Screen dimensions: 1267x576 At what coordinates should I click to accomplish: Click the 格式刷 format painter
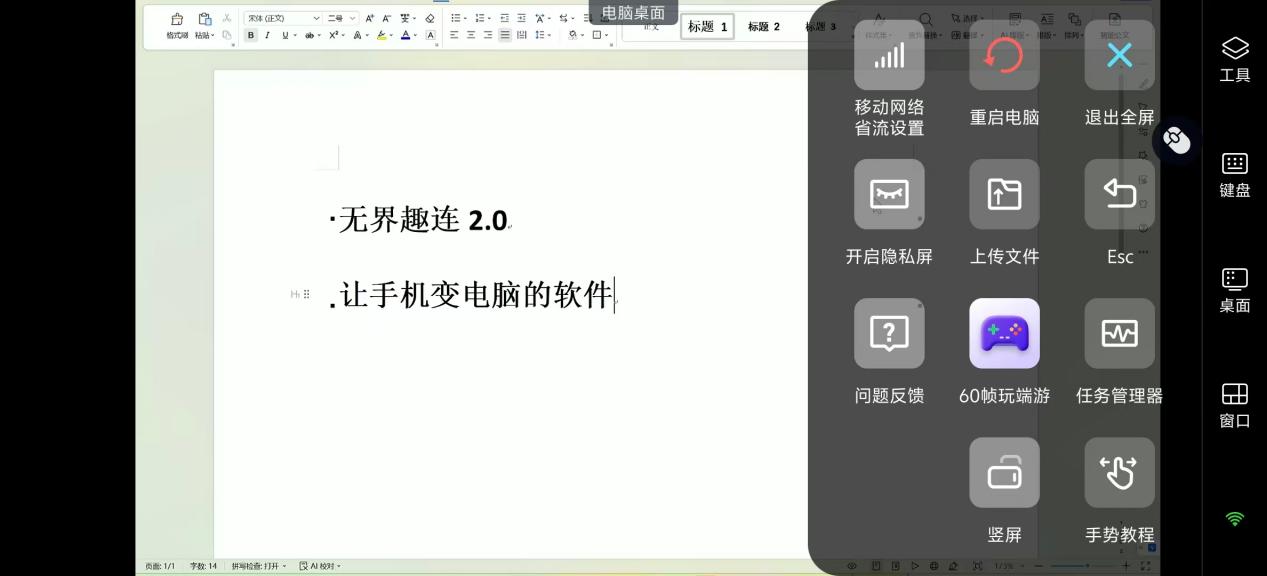click(x=177, y=26)
